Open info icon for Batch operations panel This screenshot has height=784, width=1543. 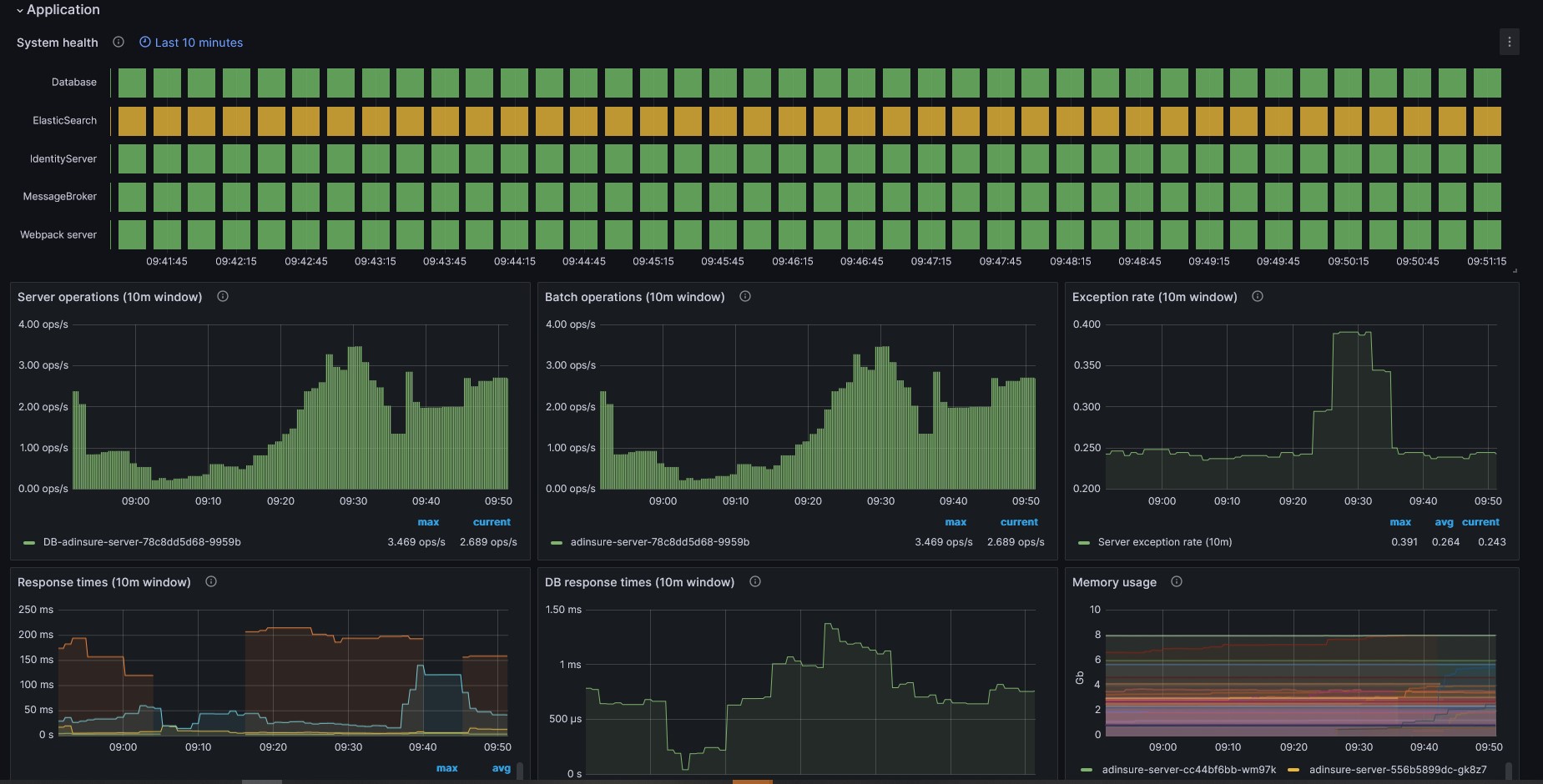point(745,296)
